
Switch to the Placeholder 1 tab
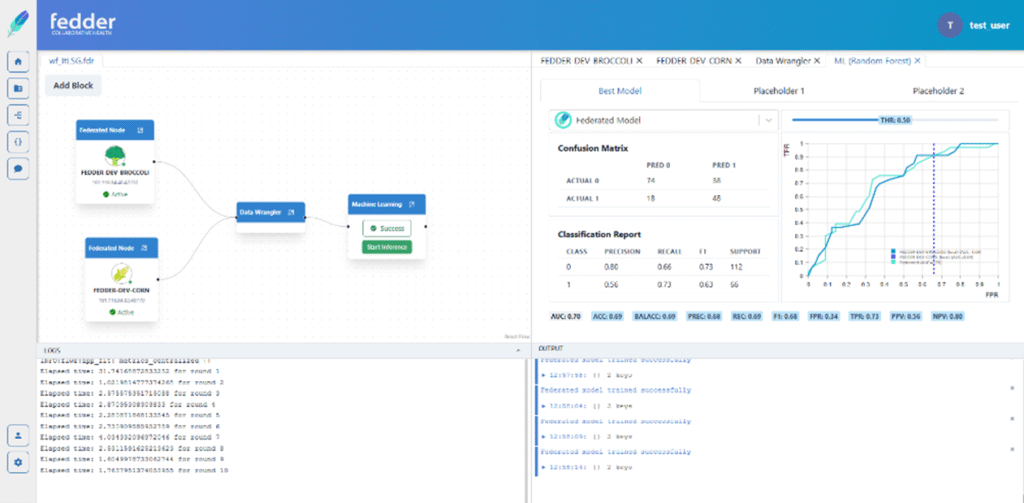778,91
